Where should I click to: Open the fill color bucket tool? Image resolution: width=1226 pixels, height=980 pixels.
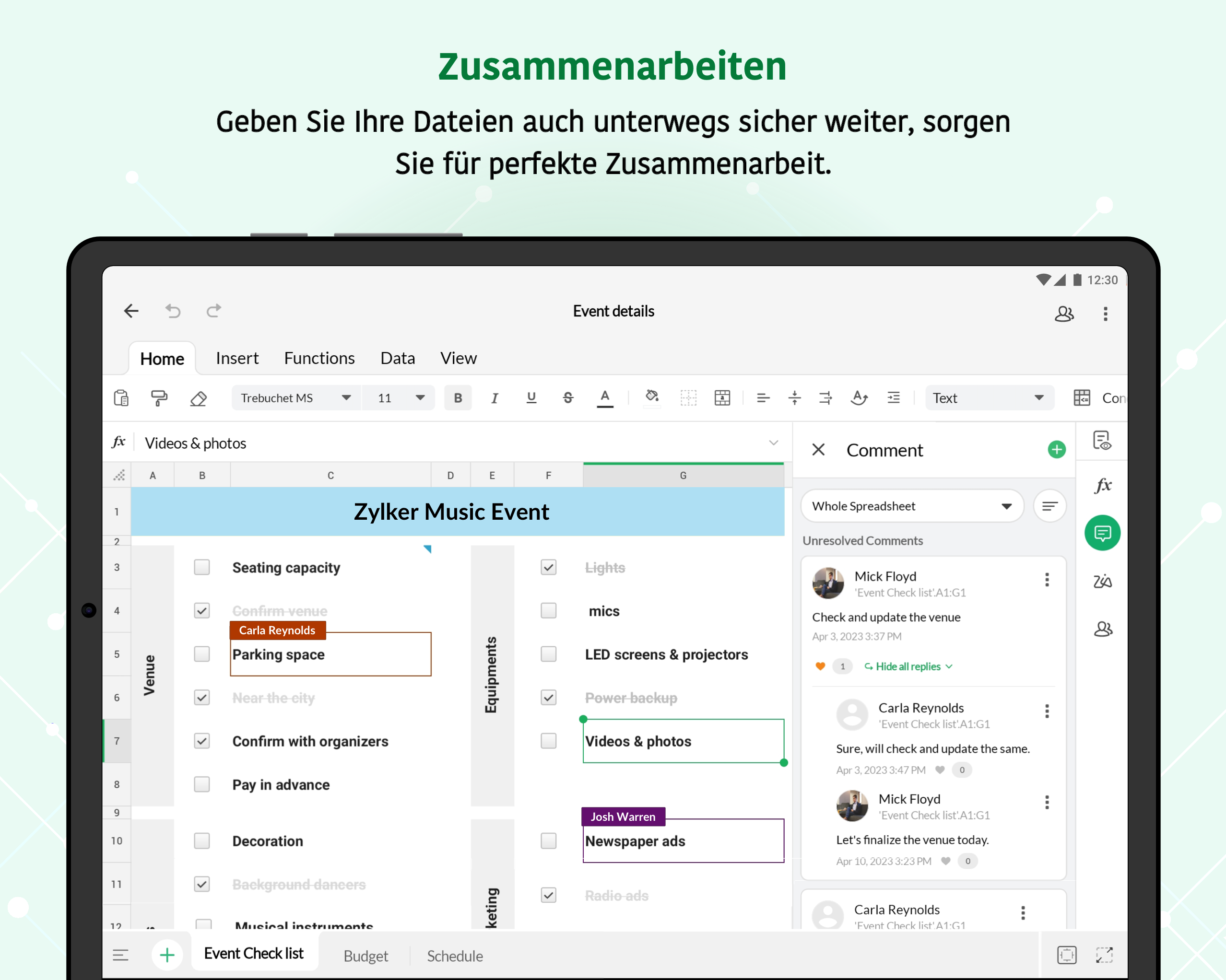point(652,397)
